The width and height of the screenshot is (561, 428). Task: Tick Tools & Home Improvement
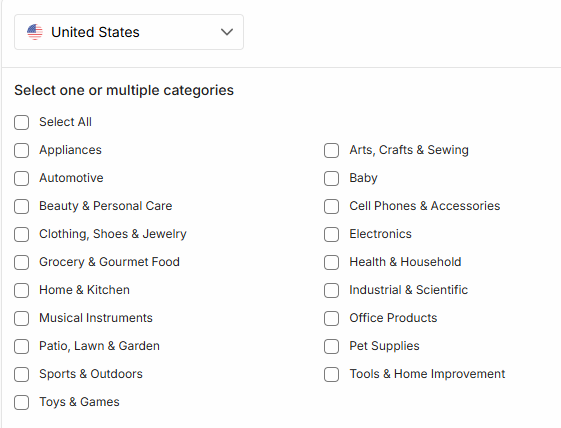tap(331, 374)
